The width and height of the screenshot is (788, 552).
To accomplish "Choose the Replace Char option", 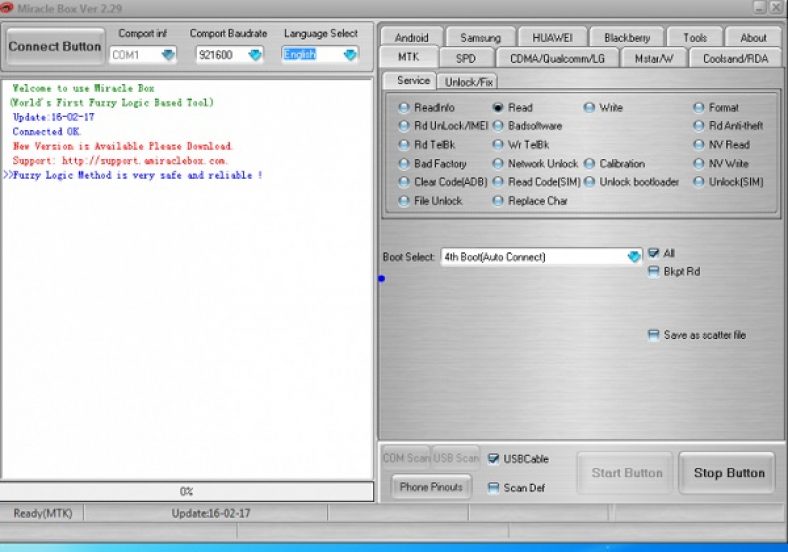I will (x=530, y=201).
